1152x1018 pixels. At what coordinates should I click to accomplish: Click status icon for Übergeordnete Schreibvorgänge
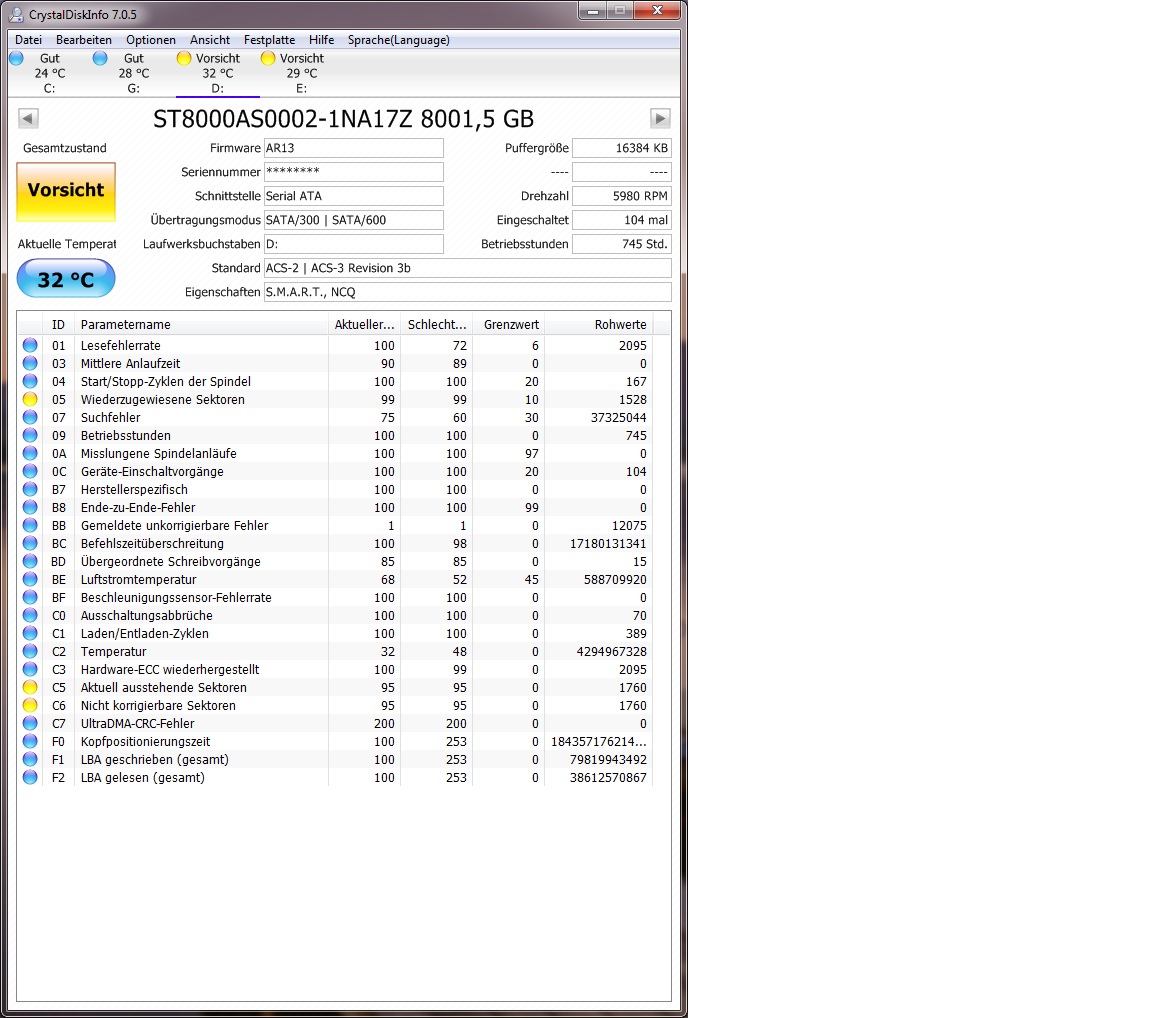[x=30, y=561]
